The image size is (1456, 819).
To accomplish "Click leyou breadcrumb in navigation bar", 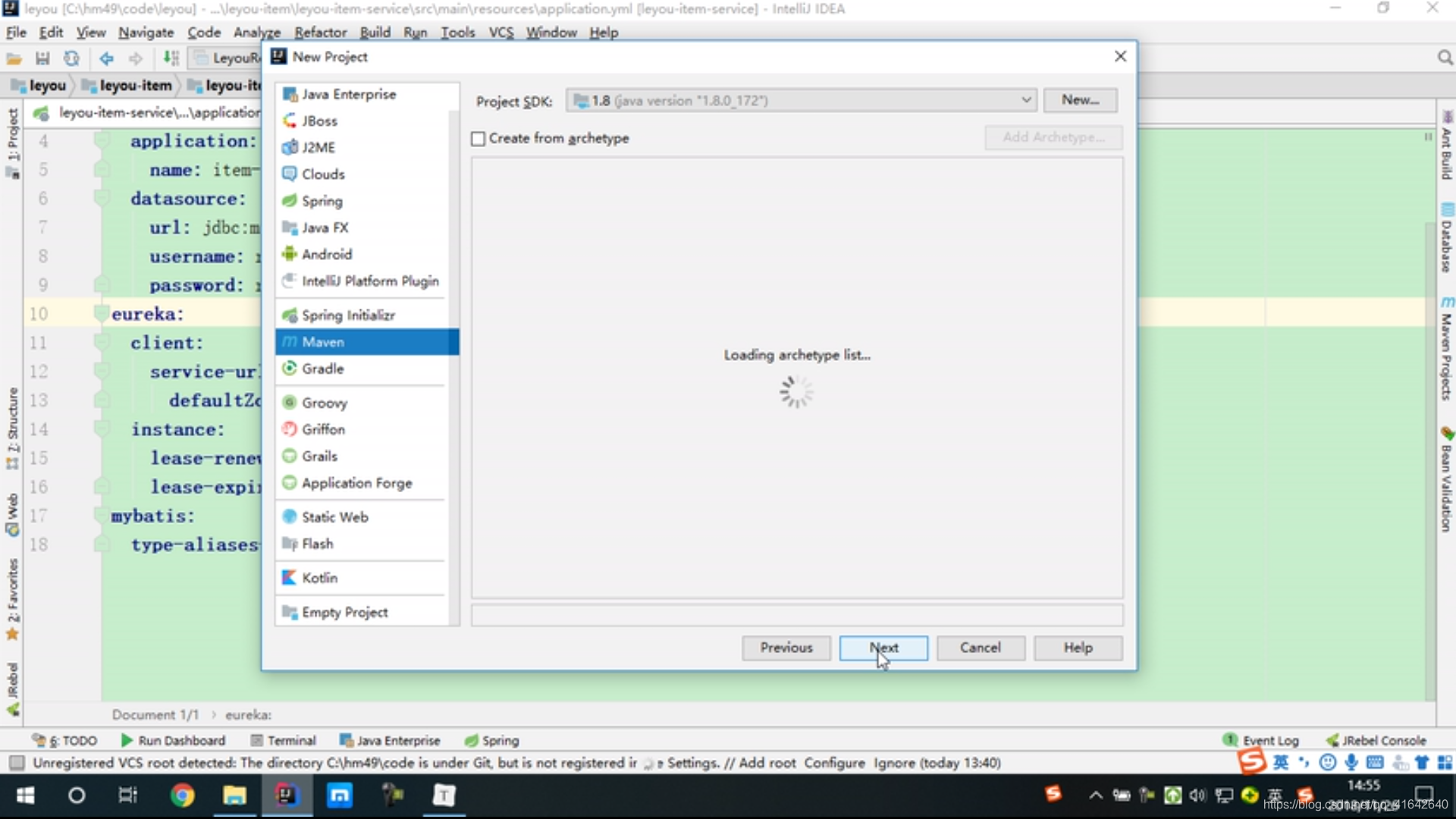I will [39, 86].
